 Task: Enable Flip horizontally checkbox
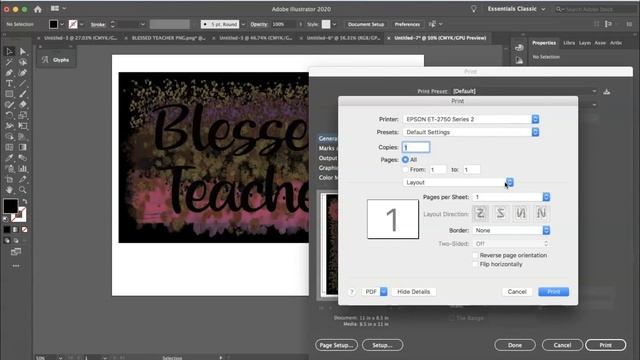(x=475, y=264)
